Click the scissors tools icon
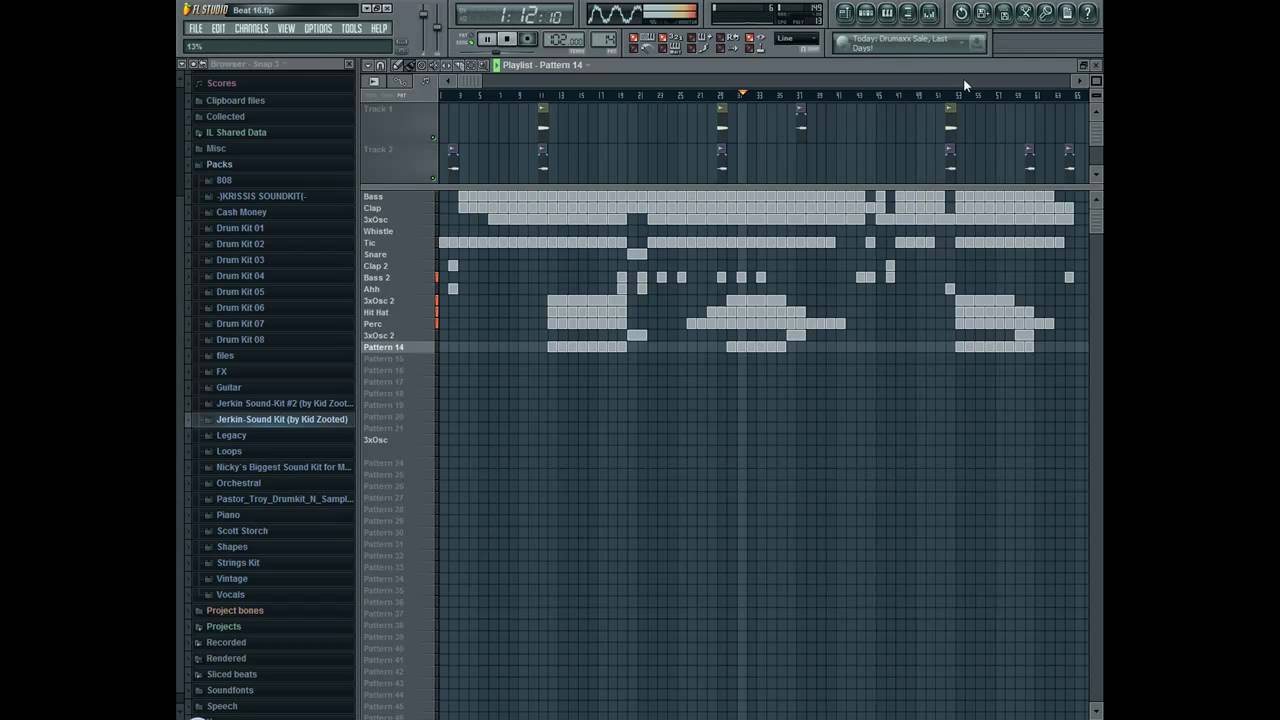 click(x=1025, y=13)
